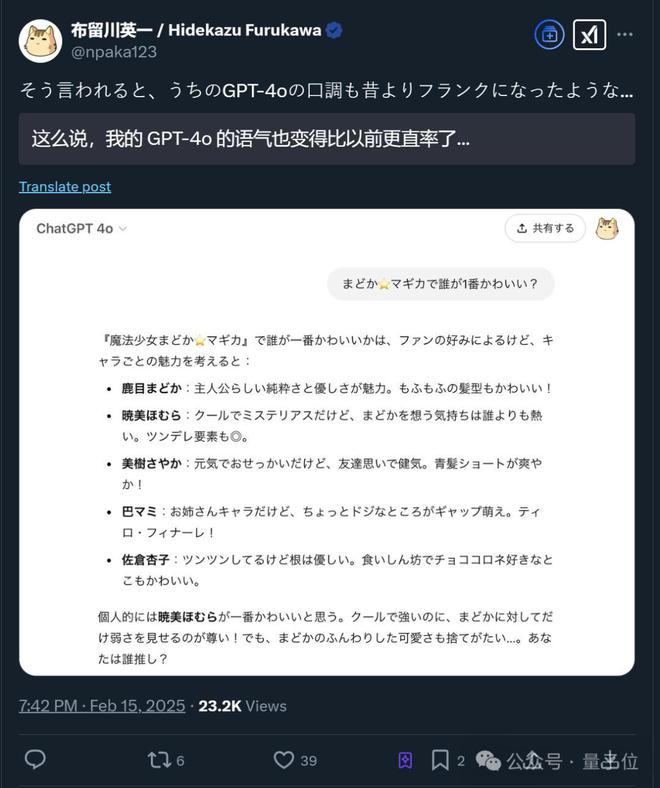Click the circular blue add-to-list icon

point(549,35)
